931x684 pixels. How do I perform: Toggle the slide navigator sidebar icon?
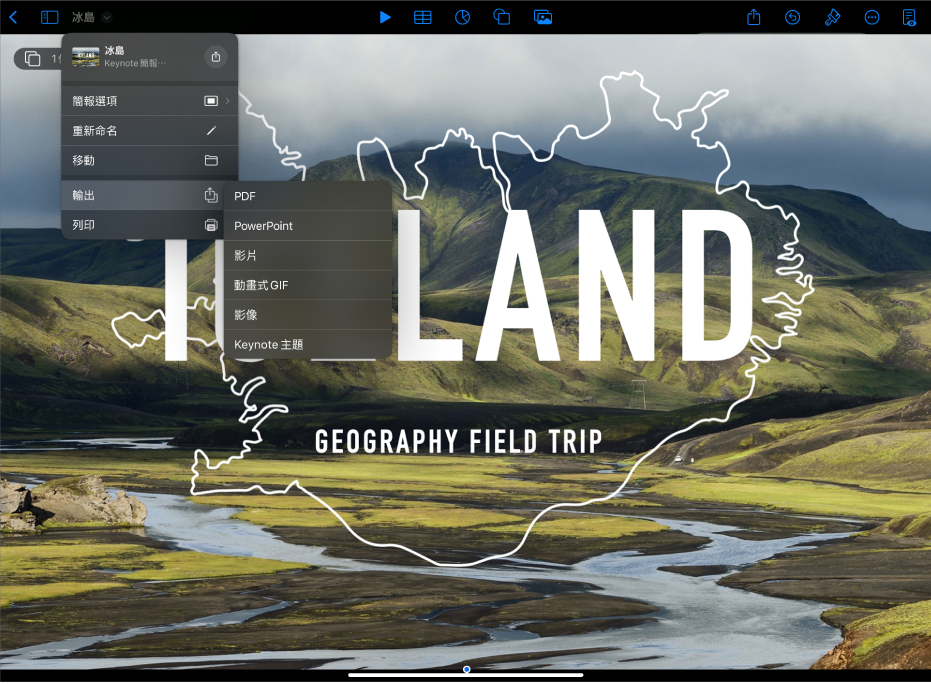(49, 17)
